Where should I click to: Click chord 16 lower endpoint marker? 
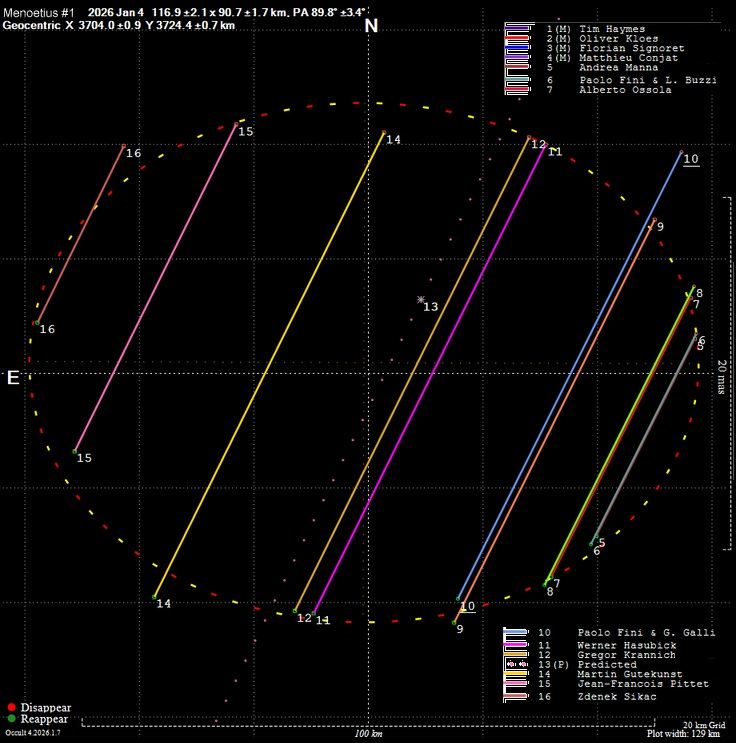(x=36, y=323)
